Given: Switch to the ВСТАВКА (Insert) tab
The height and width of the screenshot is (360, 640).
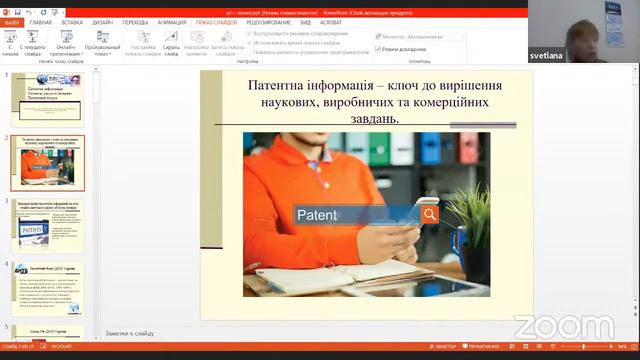Looking at the screenshot, I should [x=72, y=22].
